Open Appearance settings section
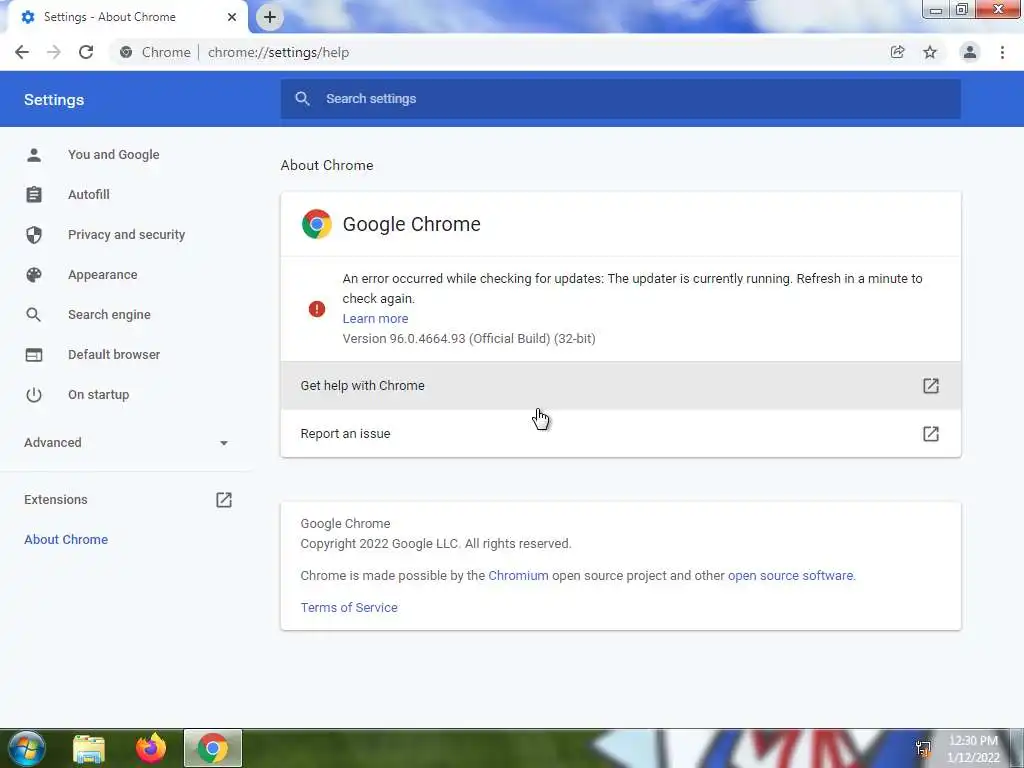 point(103,275)
